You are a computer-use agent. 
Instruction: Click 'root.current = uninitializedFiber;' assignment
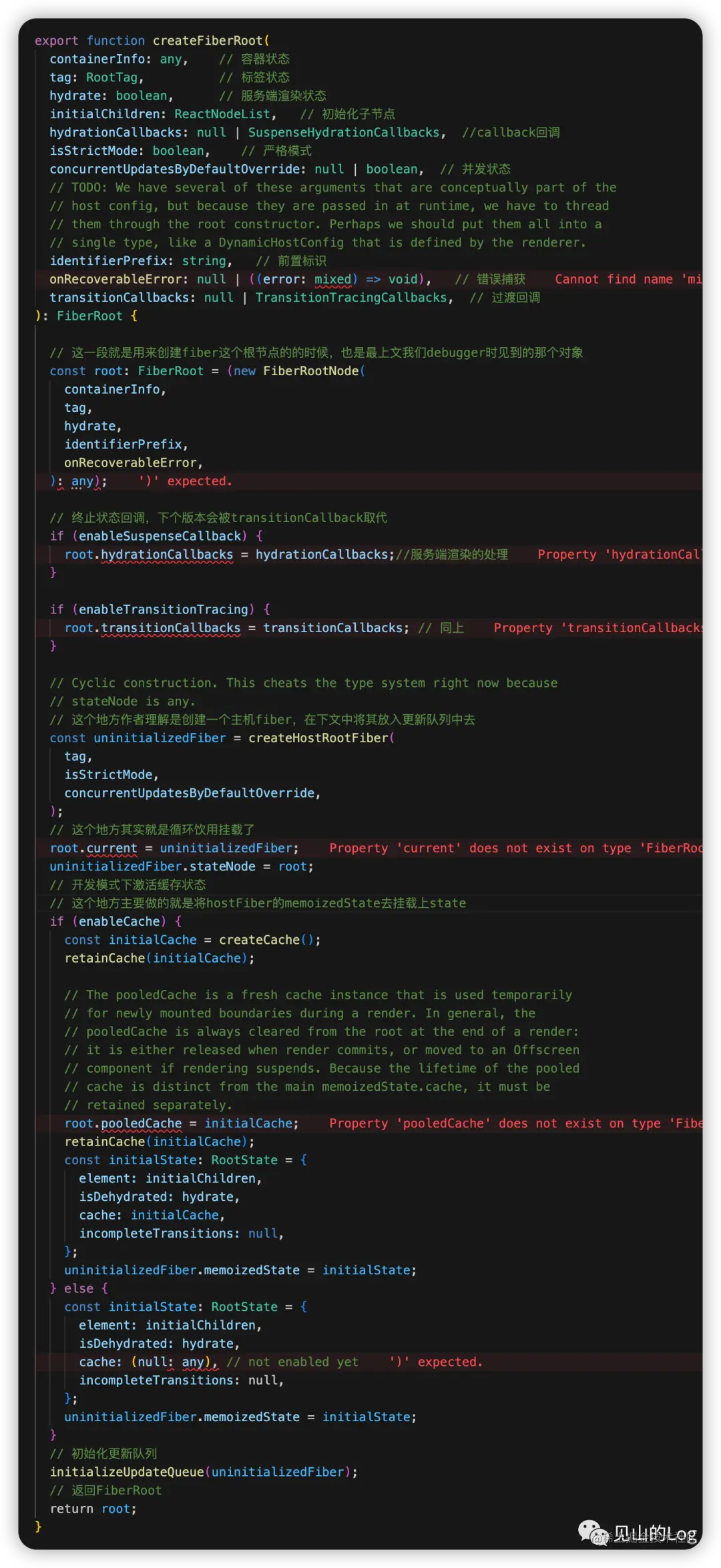[x=174, y=848]
